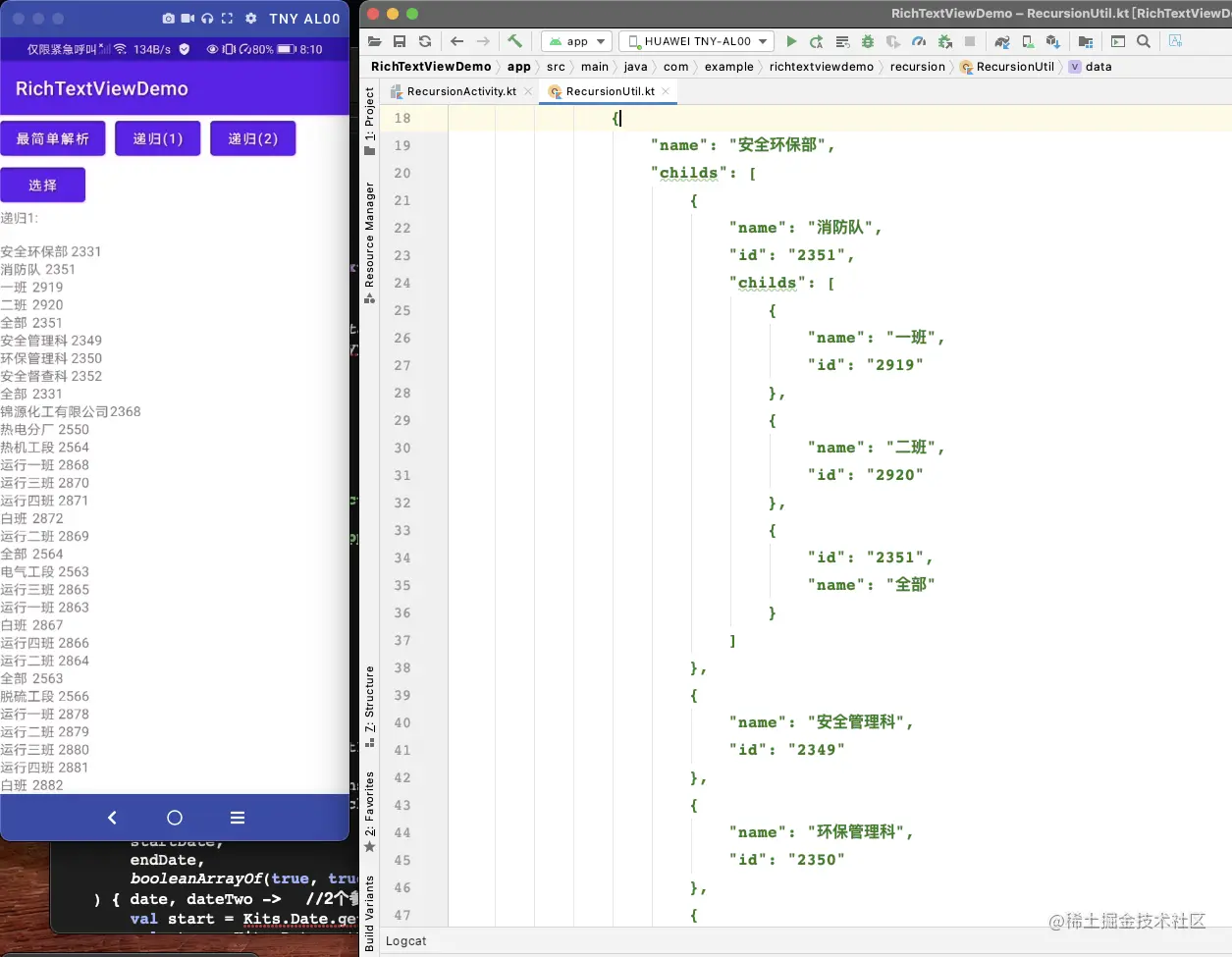Open the Build Variants side panel

pos(370,913)
